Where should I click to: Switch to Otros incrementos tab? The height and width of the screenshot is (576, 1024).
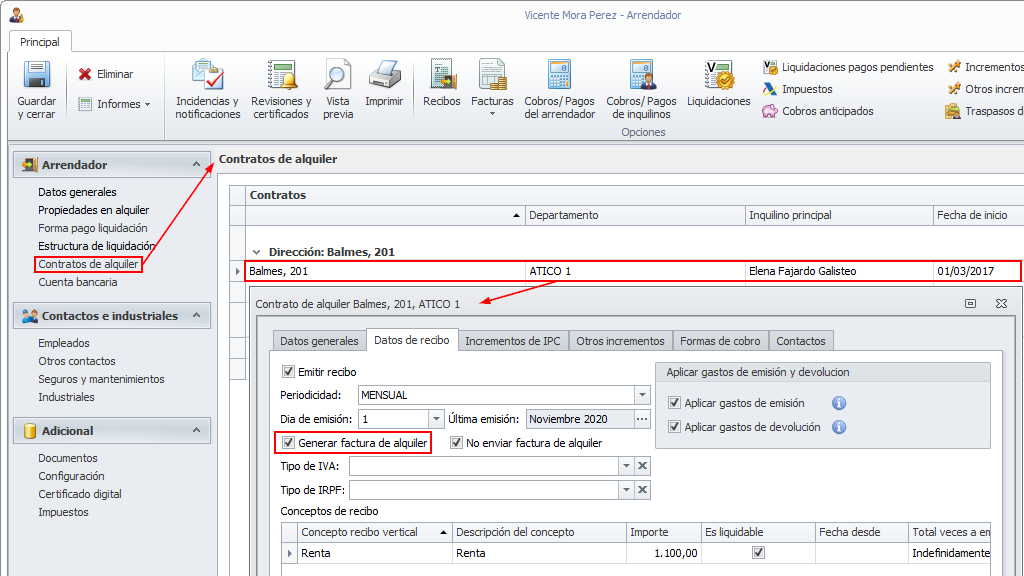pos(620,341)
